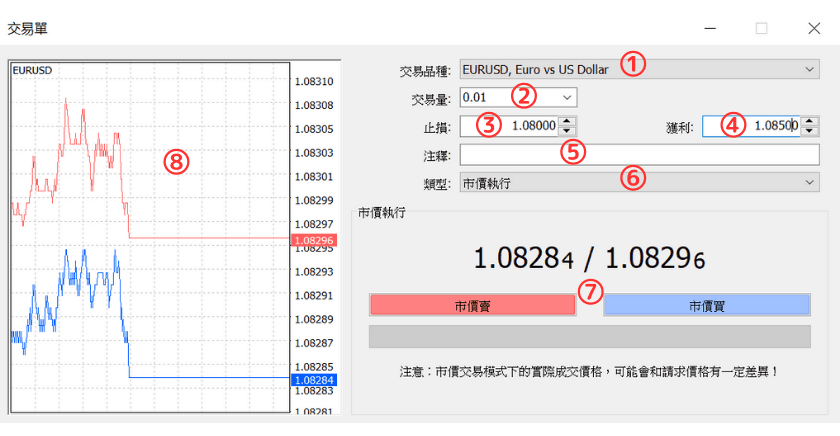This screenshot has height=436, width=840.
Task: Close the 交易單 order window
Action: (813, 28)
